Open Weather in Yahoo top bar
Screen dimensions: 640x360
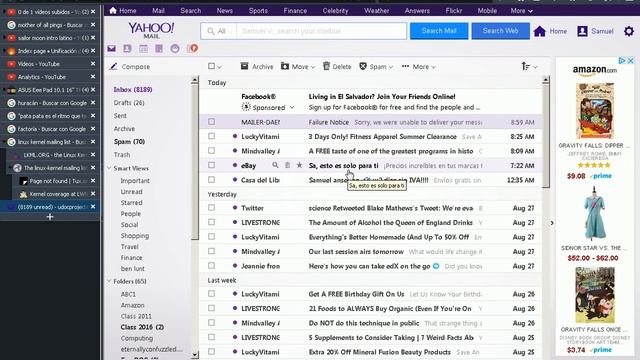376,11
